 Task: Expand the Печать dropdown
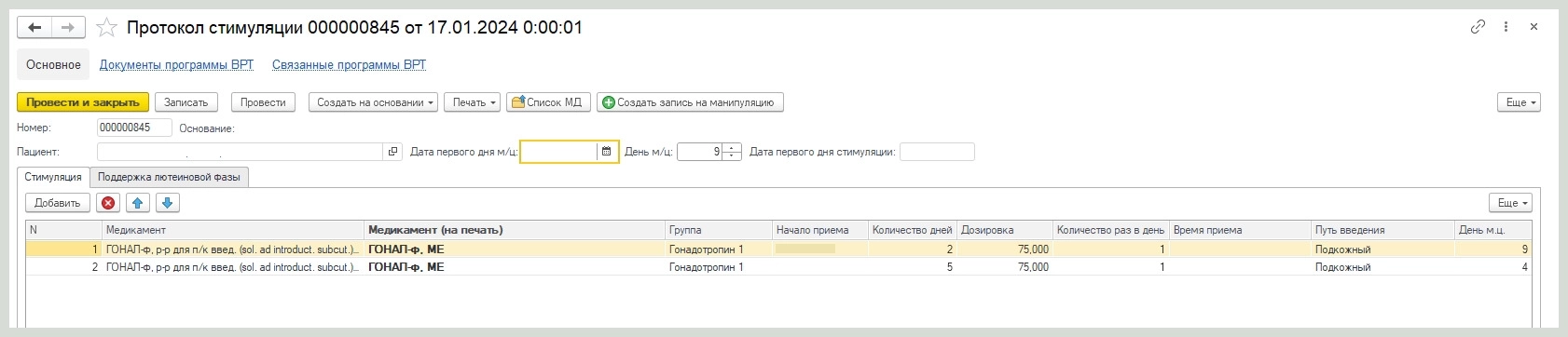[473, 102]
